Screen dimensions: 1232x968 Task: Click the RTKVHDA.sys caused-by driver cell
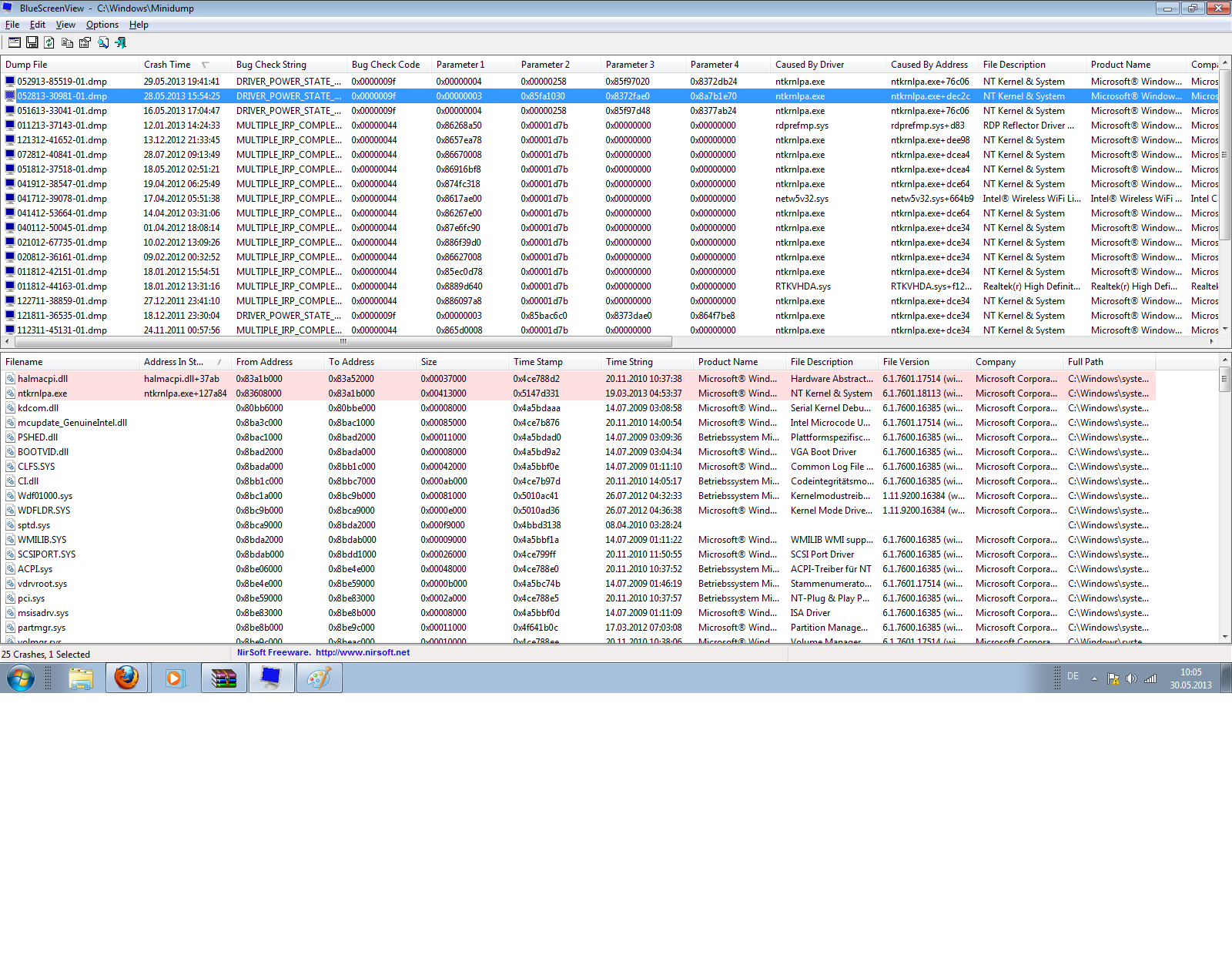(x=803, y=286)
